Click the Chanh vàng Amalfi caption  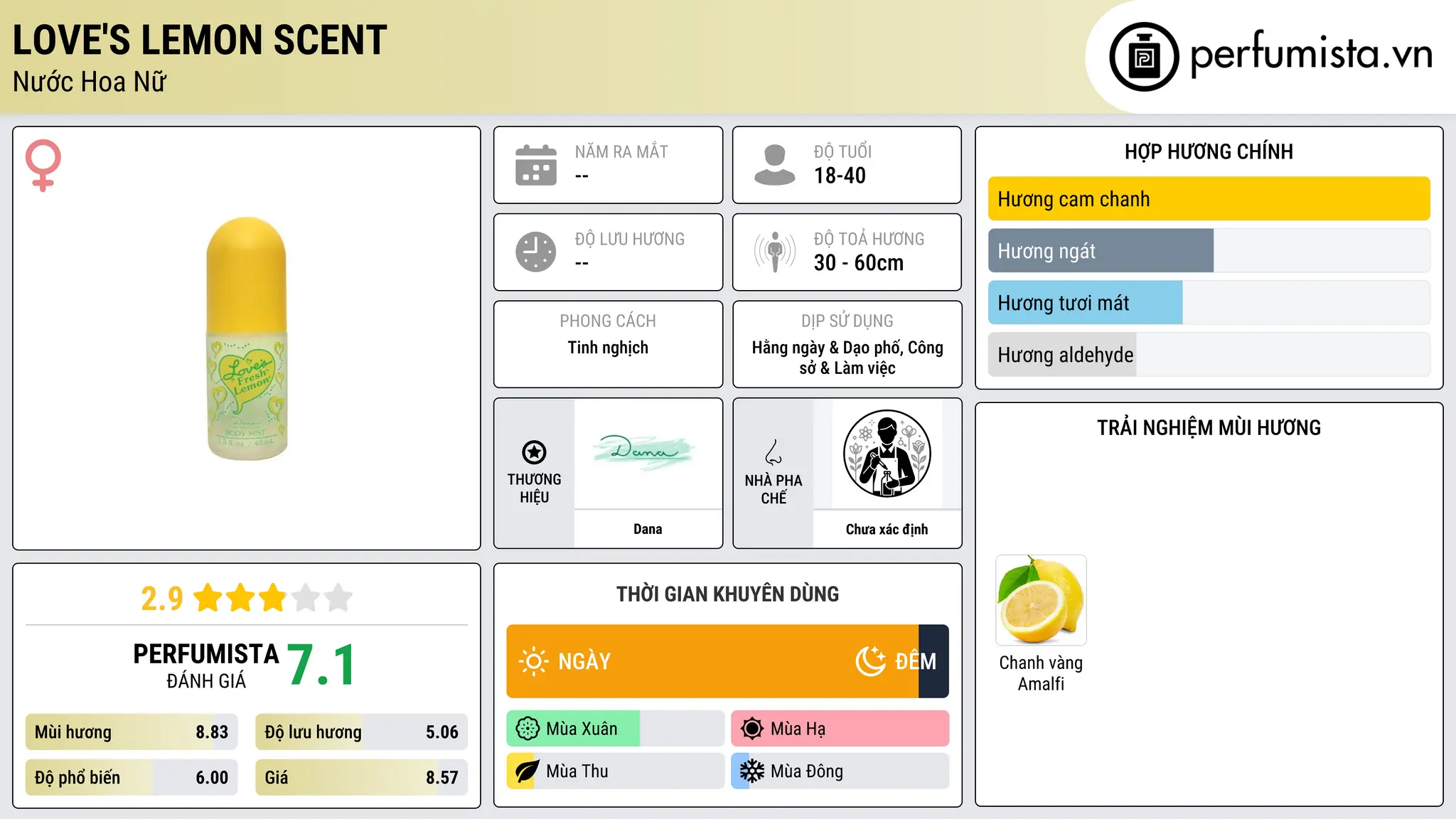click(x=1041, y=673)
